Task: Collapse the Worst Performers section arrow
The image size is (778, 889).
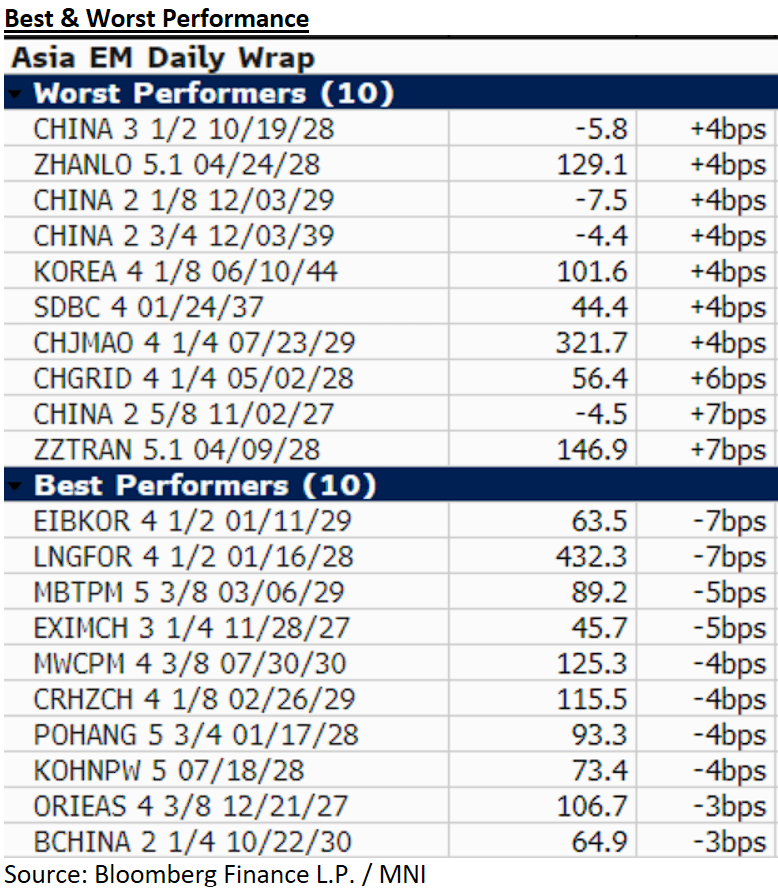Action: point(16,95)
